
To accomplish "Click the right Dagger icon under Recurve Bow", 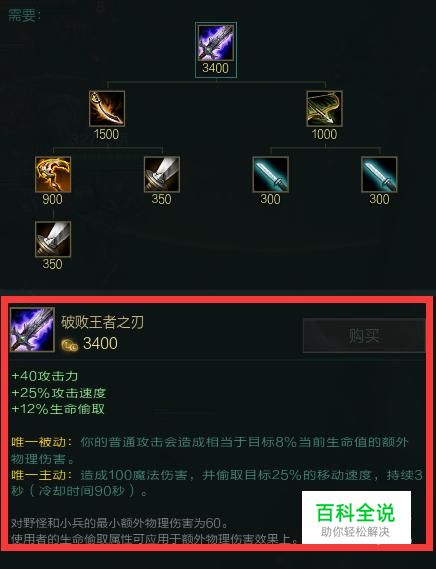I will pyautogui.click(x=379, y=174).
